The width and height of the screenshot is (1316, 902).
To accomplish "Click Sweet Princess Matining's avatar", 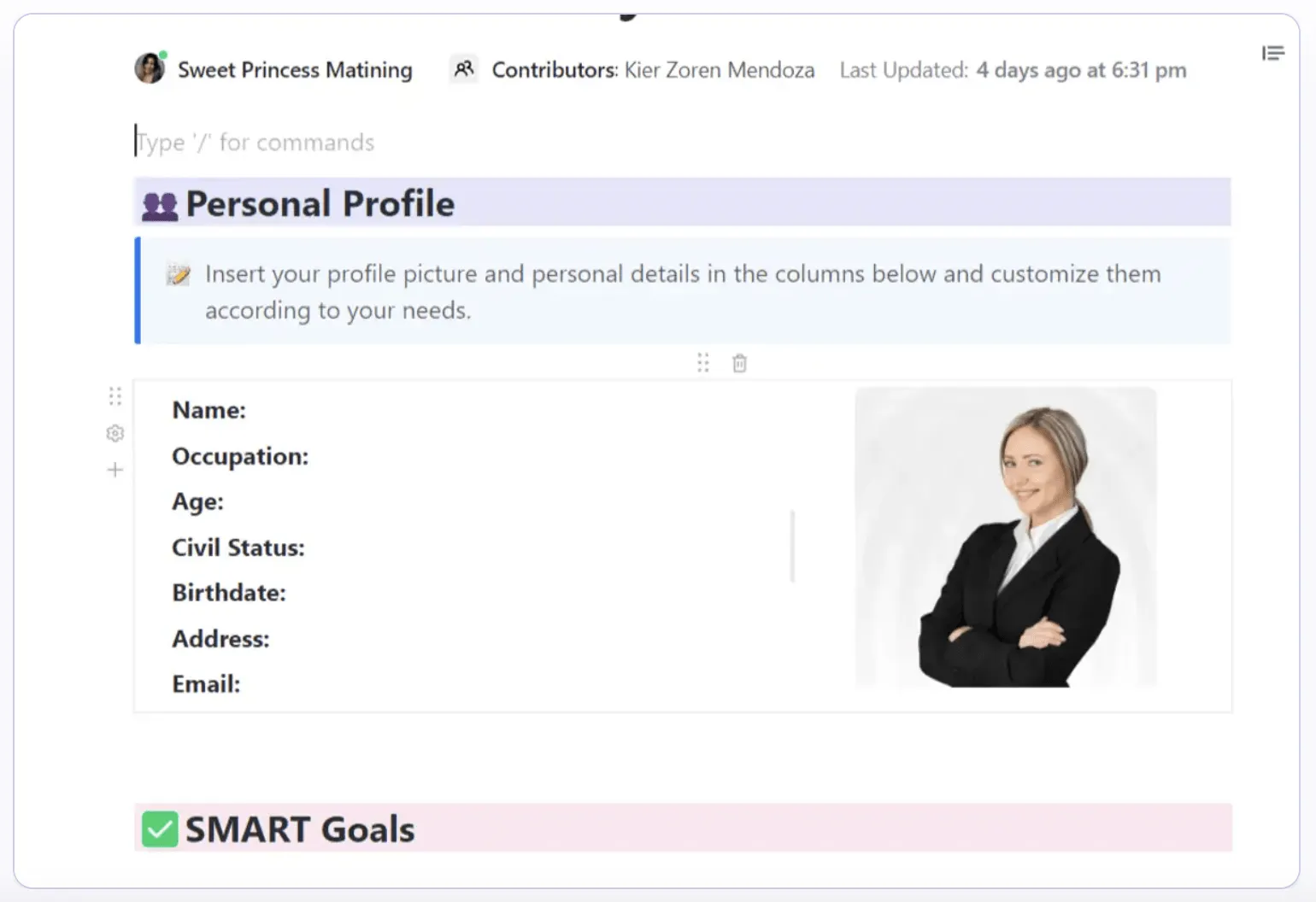I will coord(150,68).
